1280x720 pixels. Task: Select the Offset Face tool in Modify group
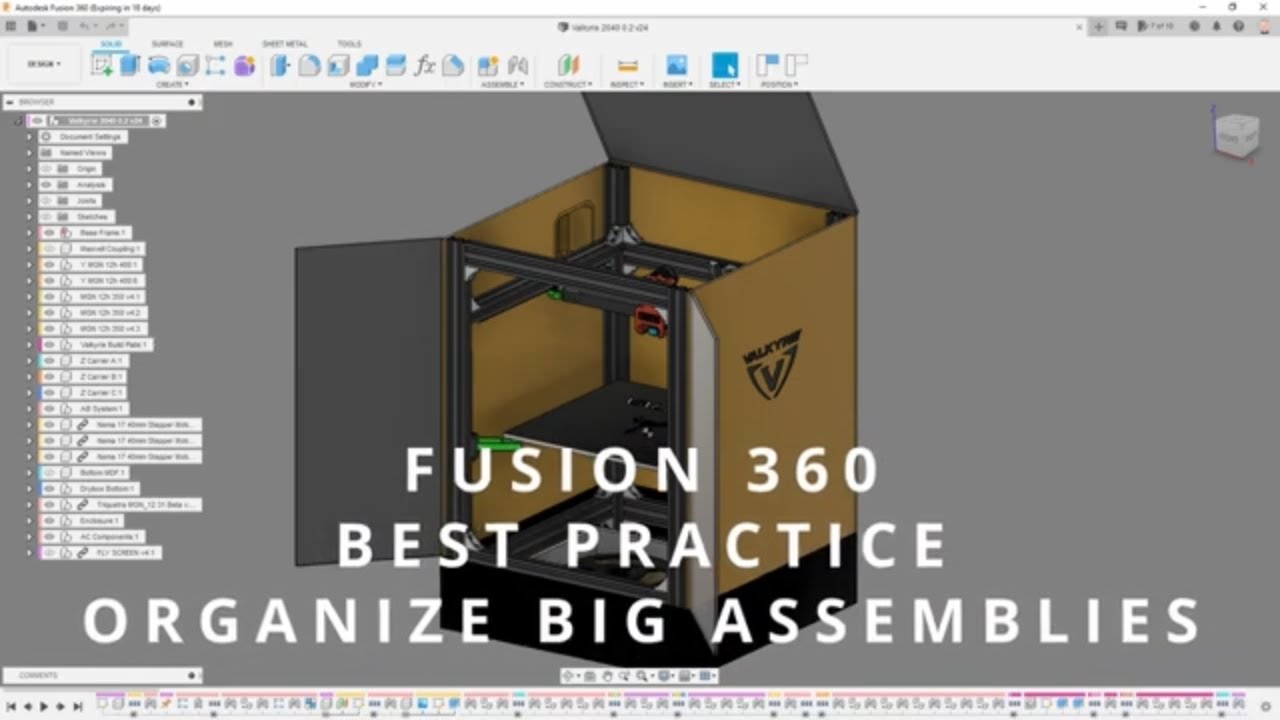click(396, 65)
